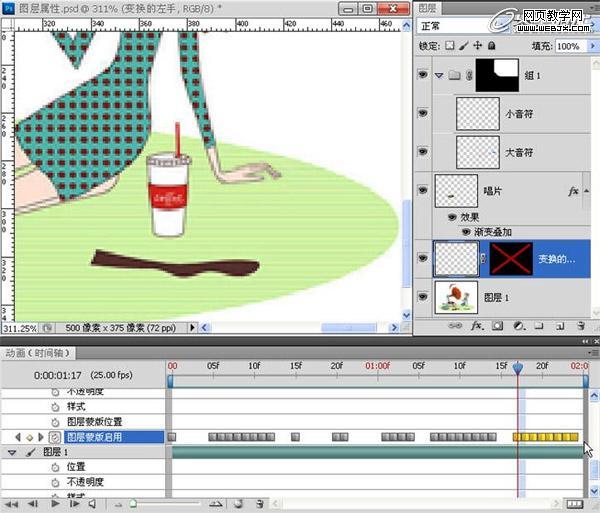Collapse 图层 1 track in timeline
Viewport: 600px width, 513px height.
(12, 452)
